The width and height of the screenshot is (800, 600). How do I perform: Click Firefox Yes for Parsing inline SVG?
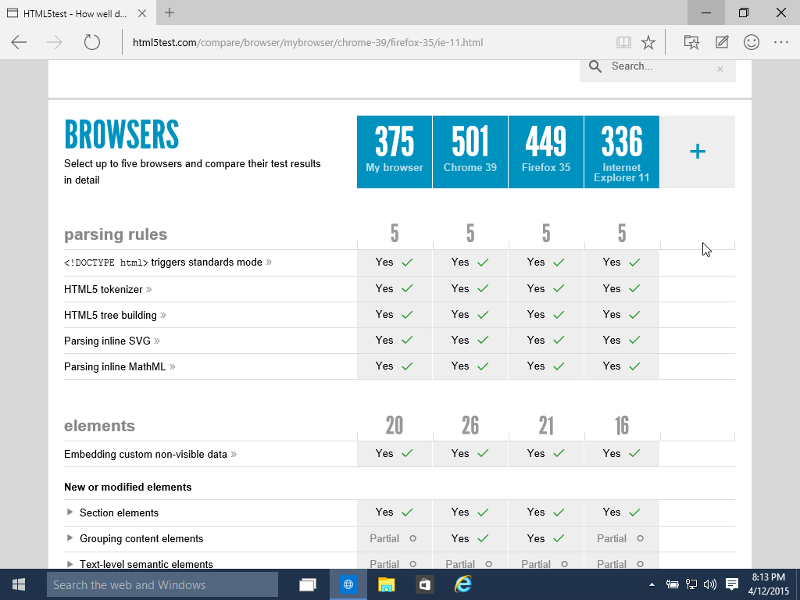point(546,340)
